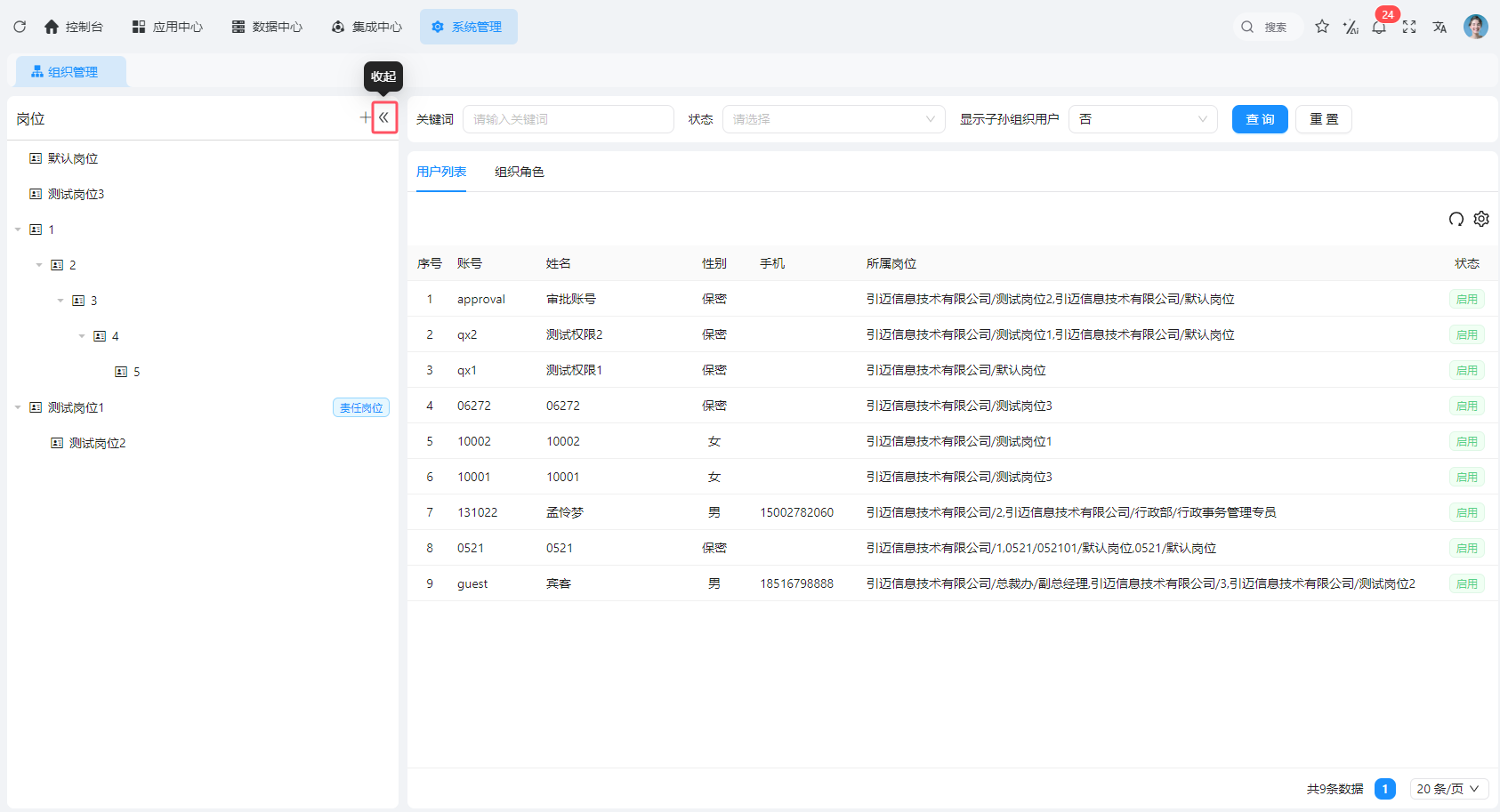Image resolution: width=1500 pixels, height=812 pixels.
Task: Click the 查询 search button
Action: click(1259, 119)
